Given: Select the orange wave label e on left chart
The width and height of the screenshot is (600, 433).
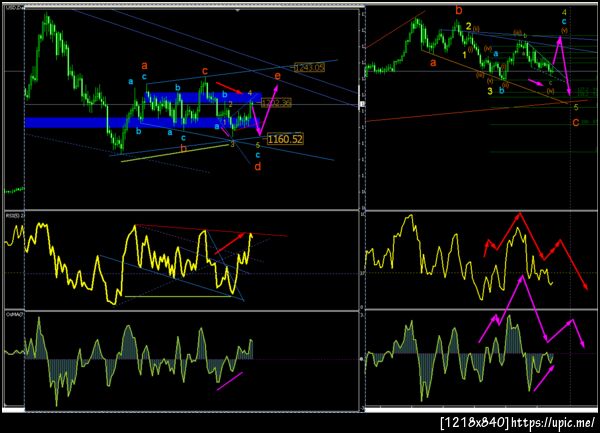Looking at the screenshot, I should 277,76.
